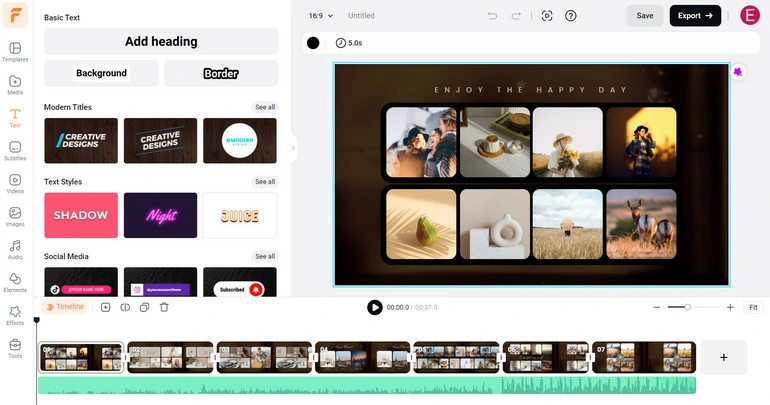Viewport: 770px width, 405px height.
Task: Click the redo arrow
Action: point(516,16)
